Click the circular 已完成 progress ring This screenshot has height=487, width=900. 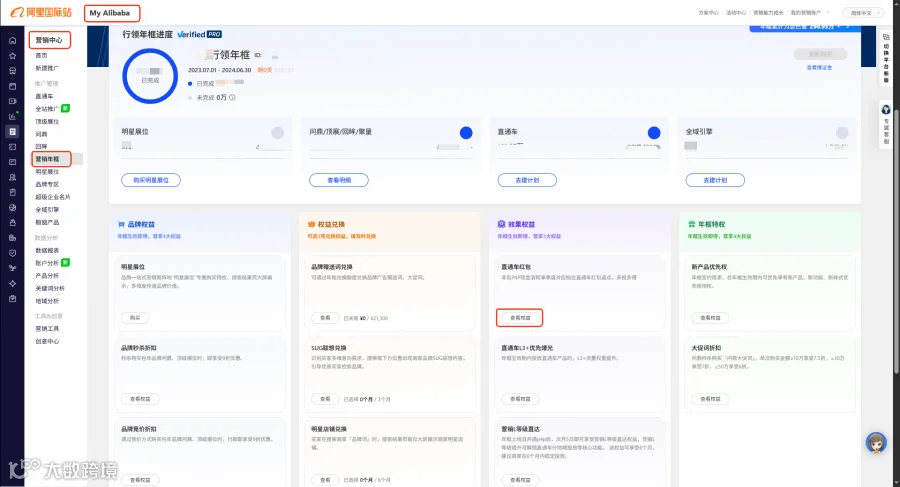[150, 76]
